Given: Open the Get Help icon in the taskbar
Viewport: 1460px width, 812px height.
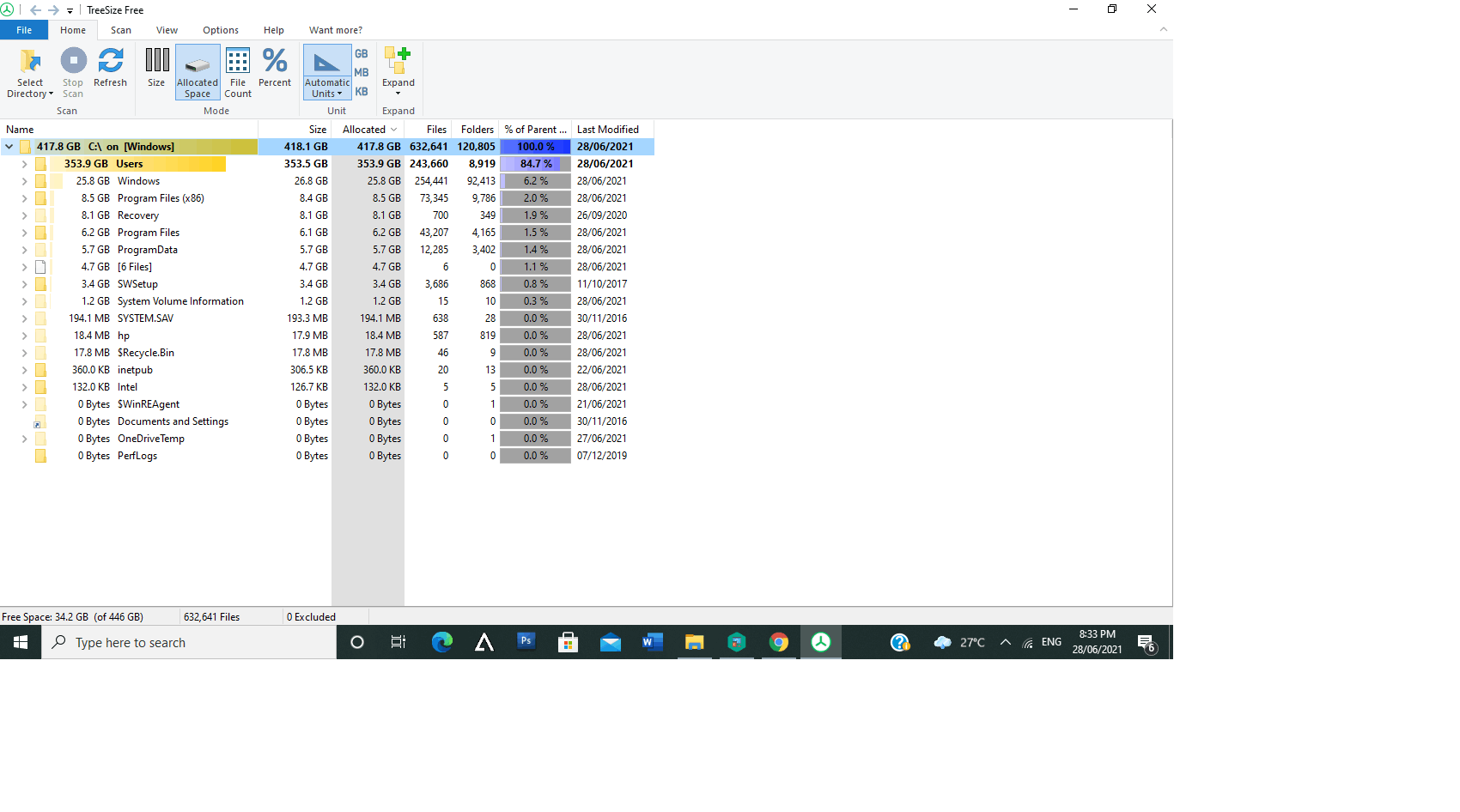Looking at the screenshot, I should coord(900,642).
